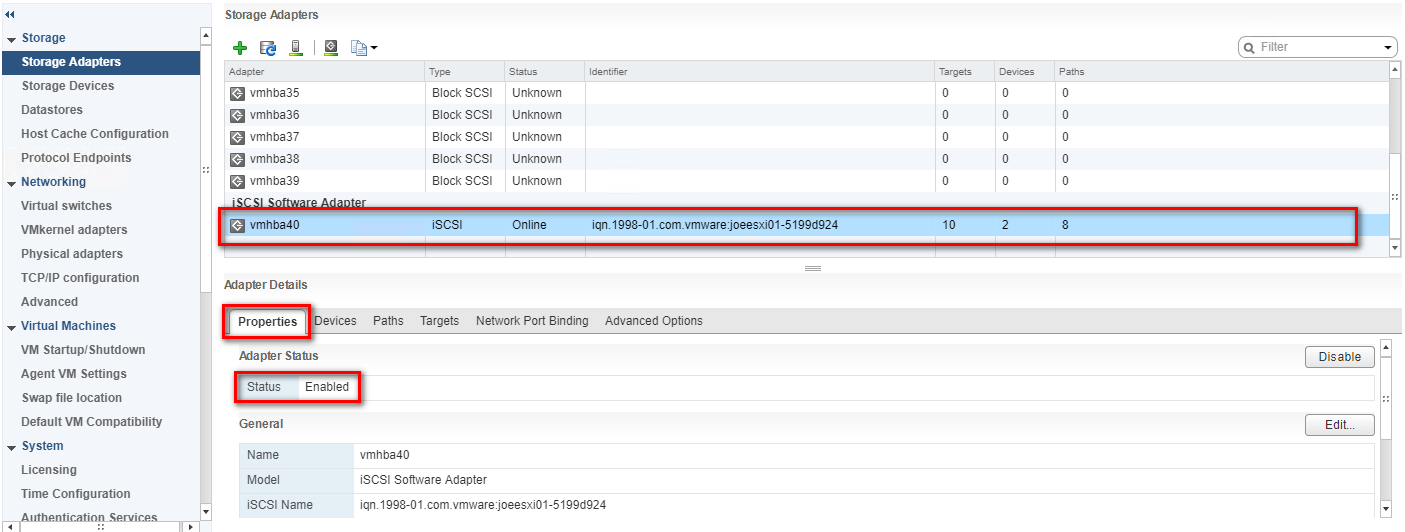Switch to the Devices tab
1405x532 pixels.
tap(335, 321)
